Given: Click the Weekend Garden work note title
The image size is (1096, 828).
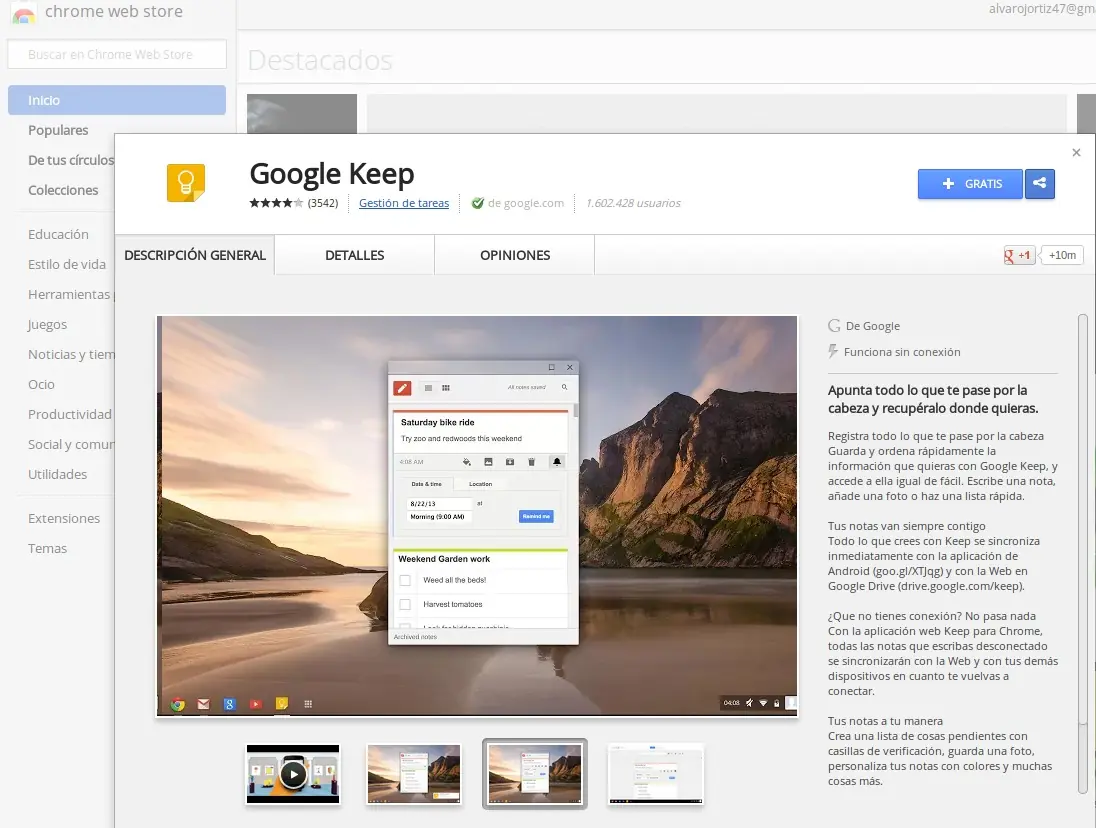Looking at the screenshot, I should pyautogui.click(x=444, y=559).
